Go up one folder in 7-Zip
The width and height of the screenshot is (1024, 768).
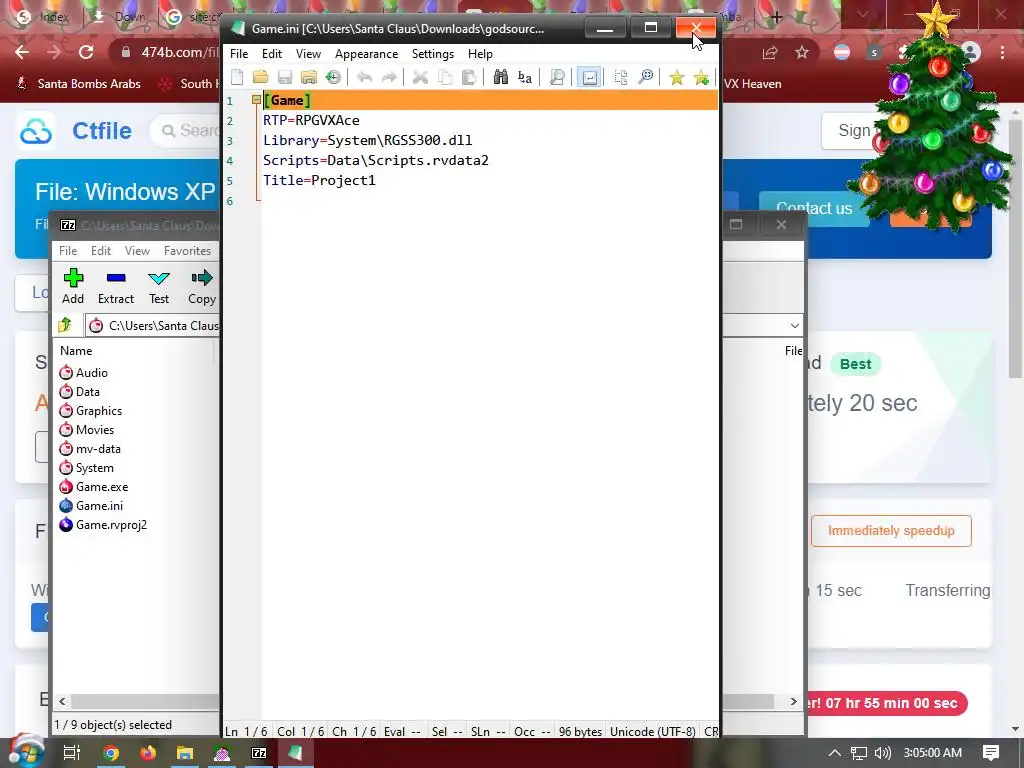point(65,325)
